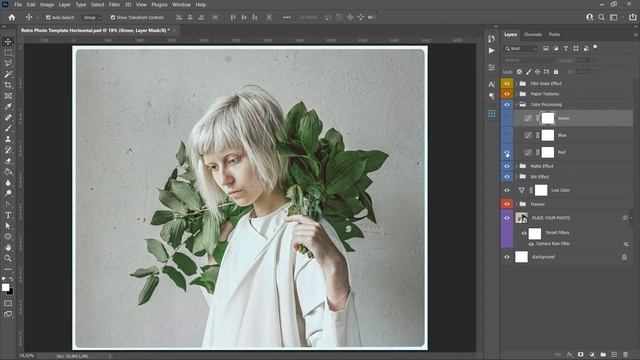This screenshot has width=640, height=360.
Task: Click the create new group folder icon
Action: 603,354
